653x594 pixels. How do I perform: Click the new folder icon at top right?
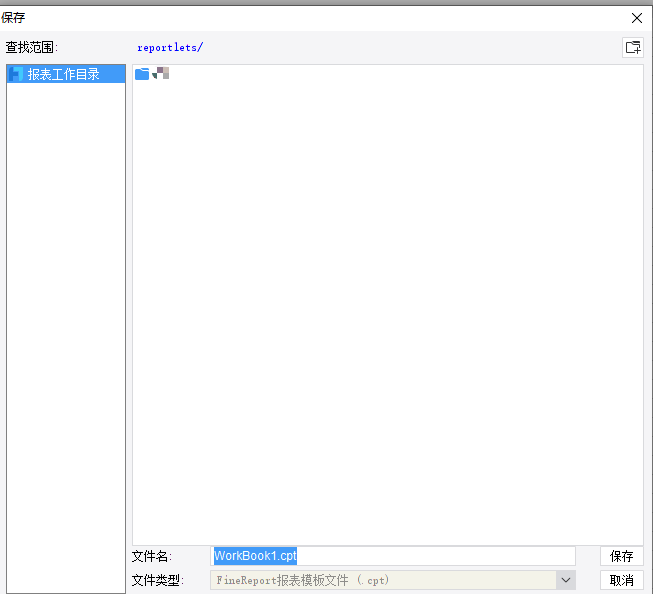coord(633,47)
